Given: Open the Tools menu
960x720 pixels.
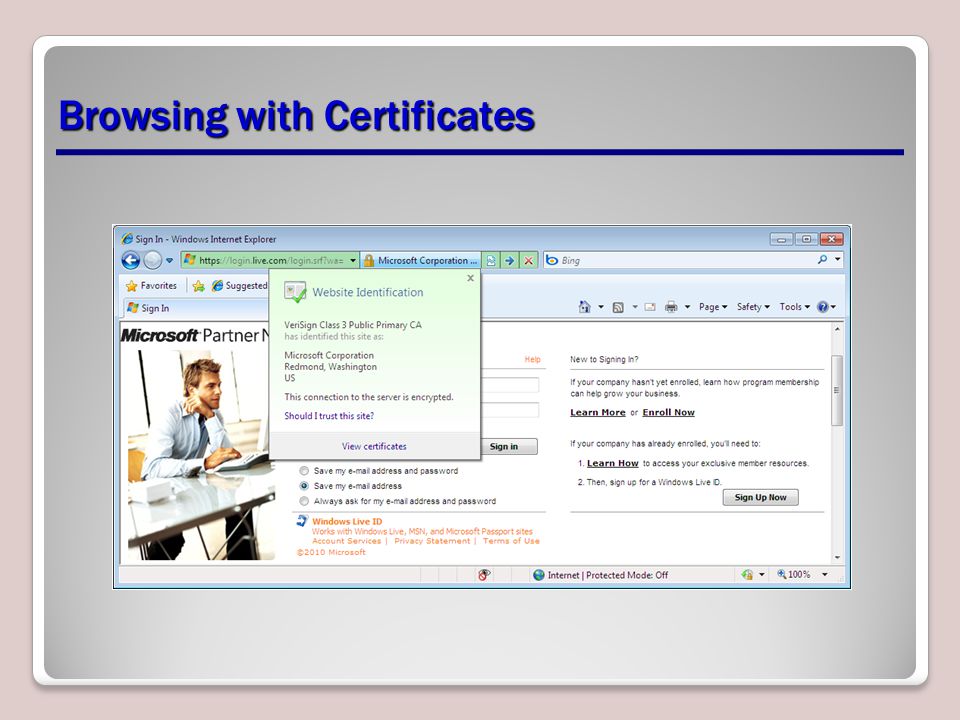Looking at the screenshot, I should point(794,307).
